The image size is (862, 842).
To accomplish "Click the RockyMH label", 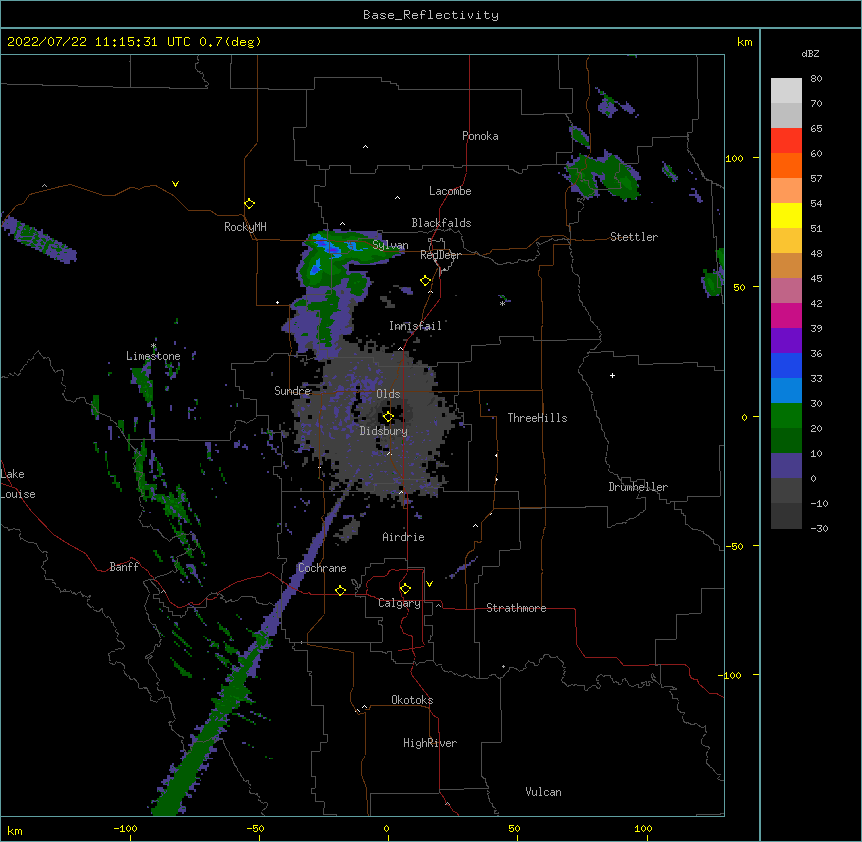I will click(x=245, y=227).
